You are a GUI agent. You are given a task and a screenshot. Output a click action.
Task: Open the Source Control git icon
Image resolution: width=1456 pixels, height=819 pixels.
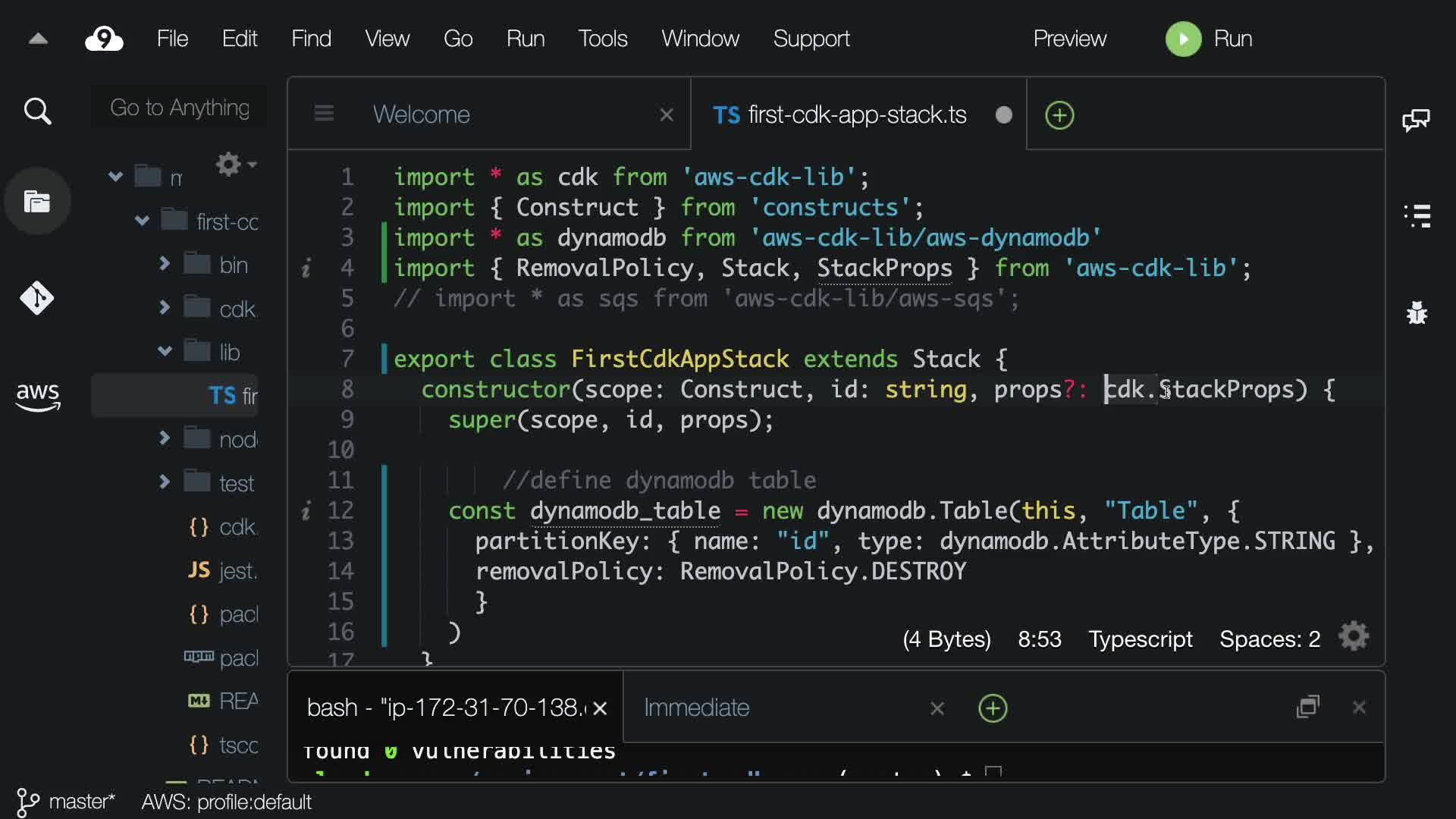37,298
